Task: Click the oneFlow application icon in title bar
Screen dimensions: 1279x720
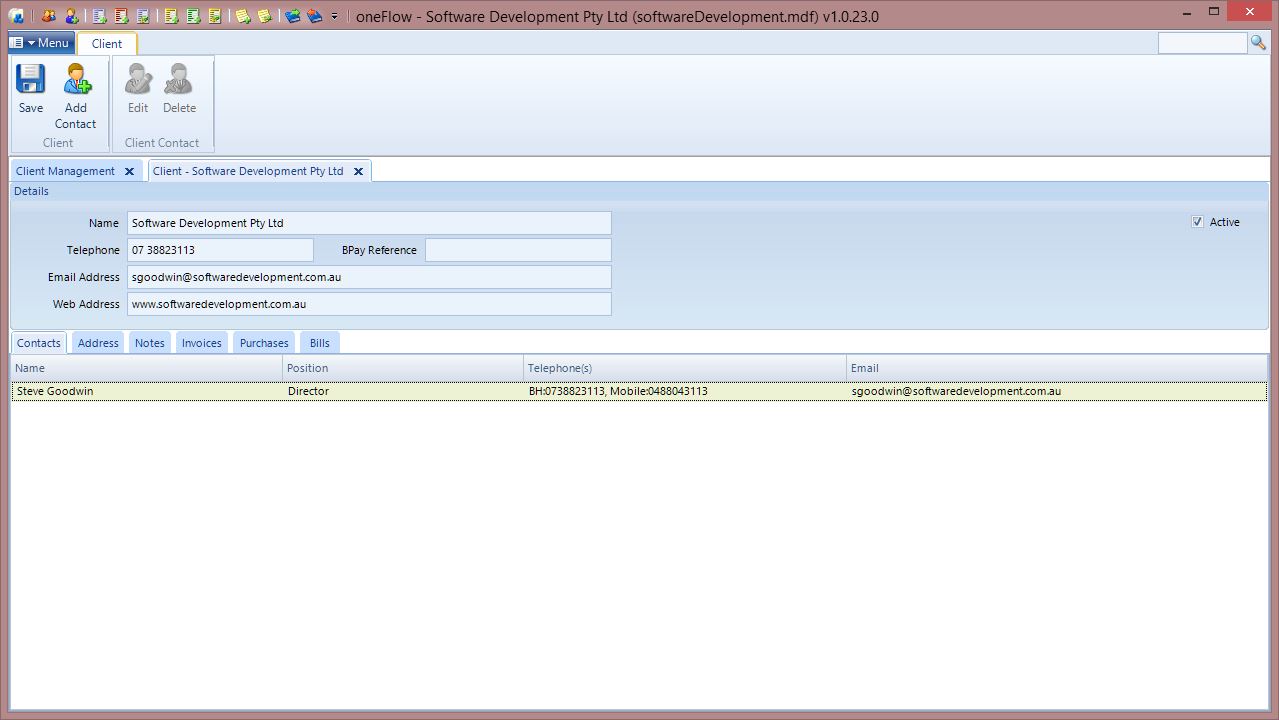Action: (16, 16)
